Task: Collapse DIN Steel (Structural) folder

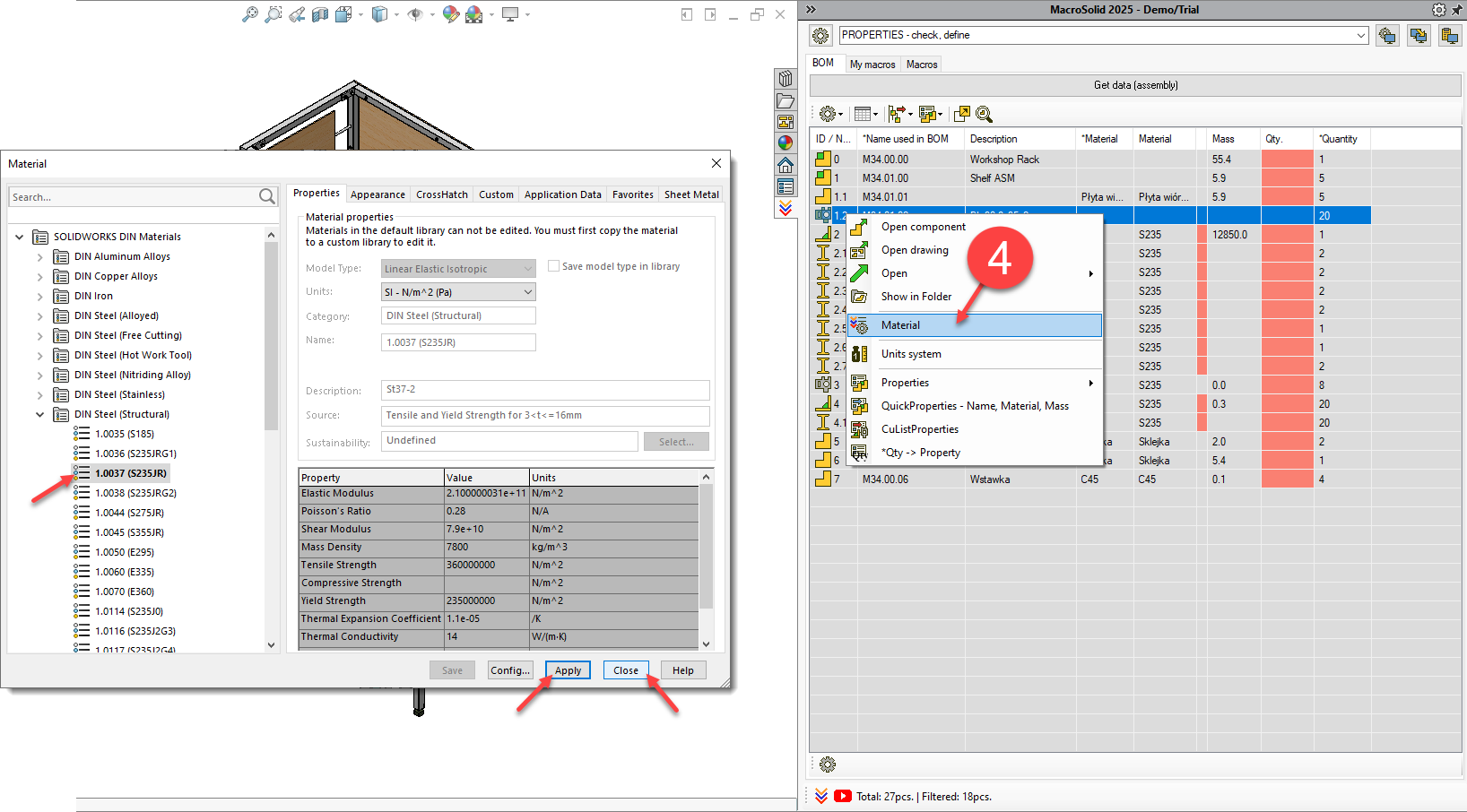Action: point(39,415)
